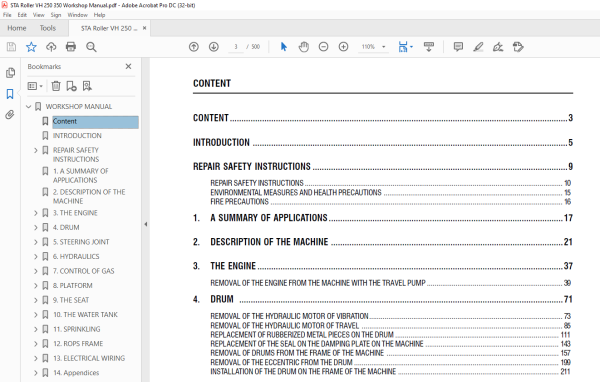Open the Window menu

(x=77, y=15)
